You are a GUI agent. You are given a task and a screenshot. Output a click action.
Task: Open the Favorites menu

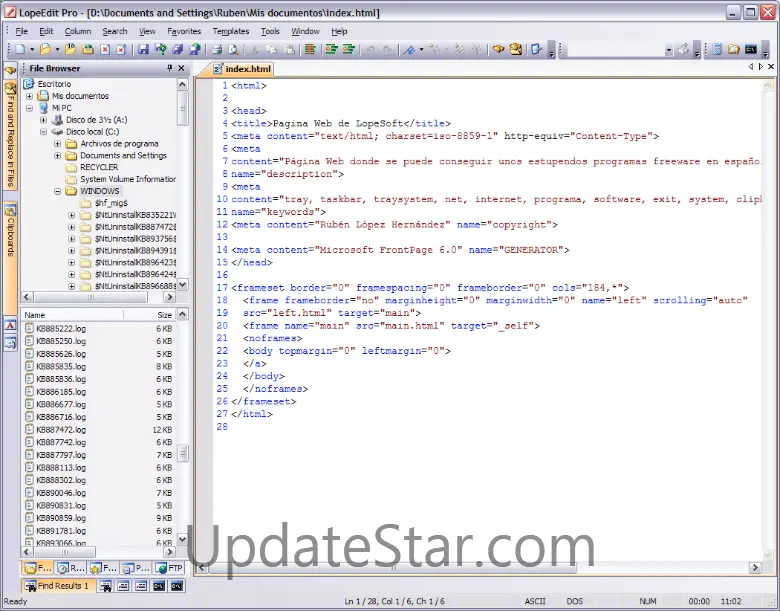pos(184,31)
